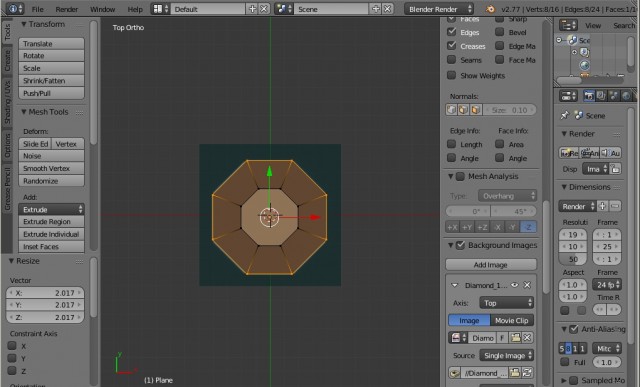Viewport: 640px width, 387px height.
Task: Add a new scene with plus icon
Action: coord(376,9)
